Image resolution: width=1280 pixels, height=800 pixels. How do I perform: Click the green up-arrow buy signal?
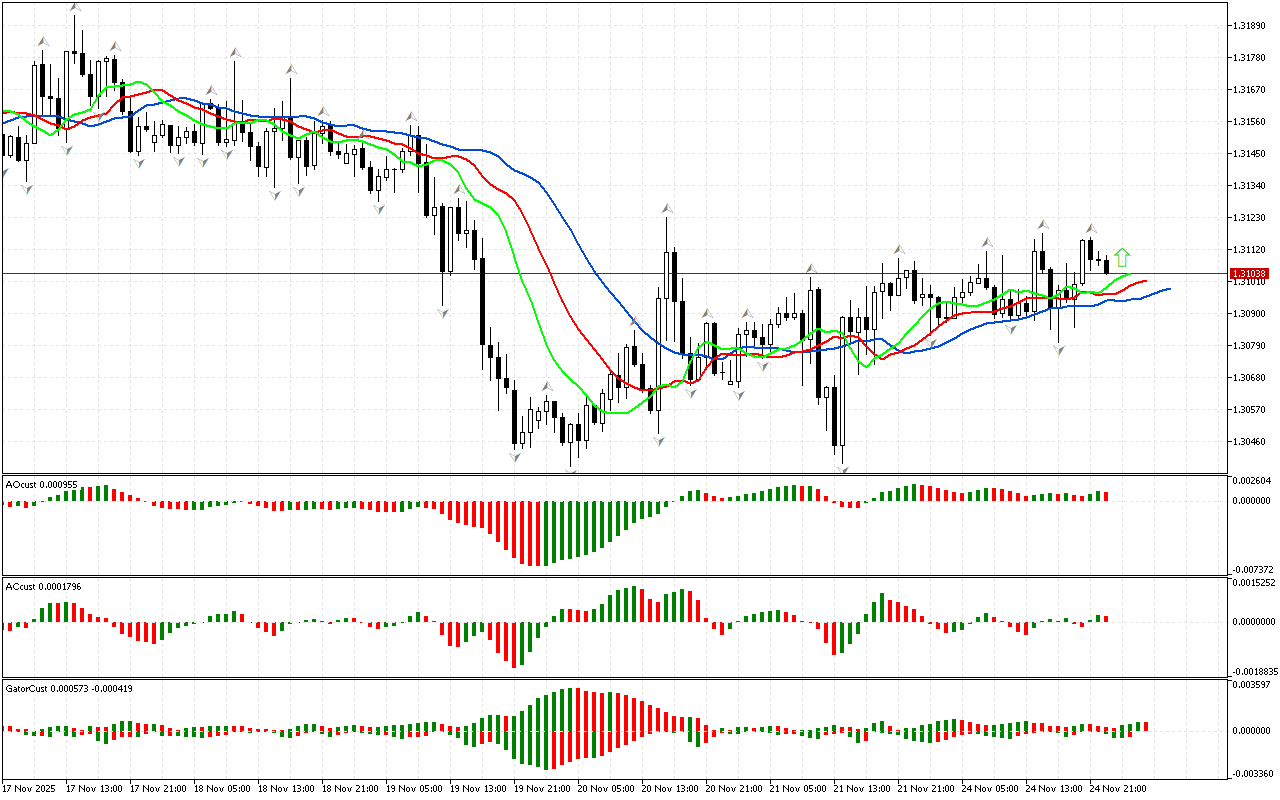(x=1122, y=257)
